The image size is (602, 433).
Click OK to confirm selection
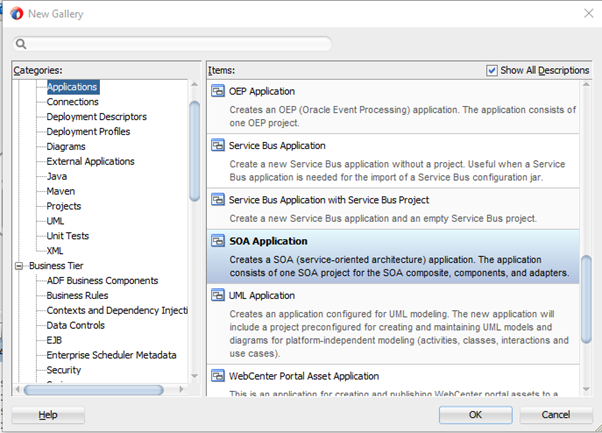click(475, 415)
